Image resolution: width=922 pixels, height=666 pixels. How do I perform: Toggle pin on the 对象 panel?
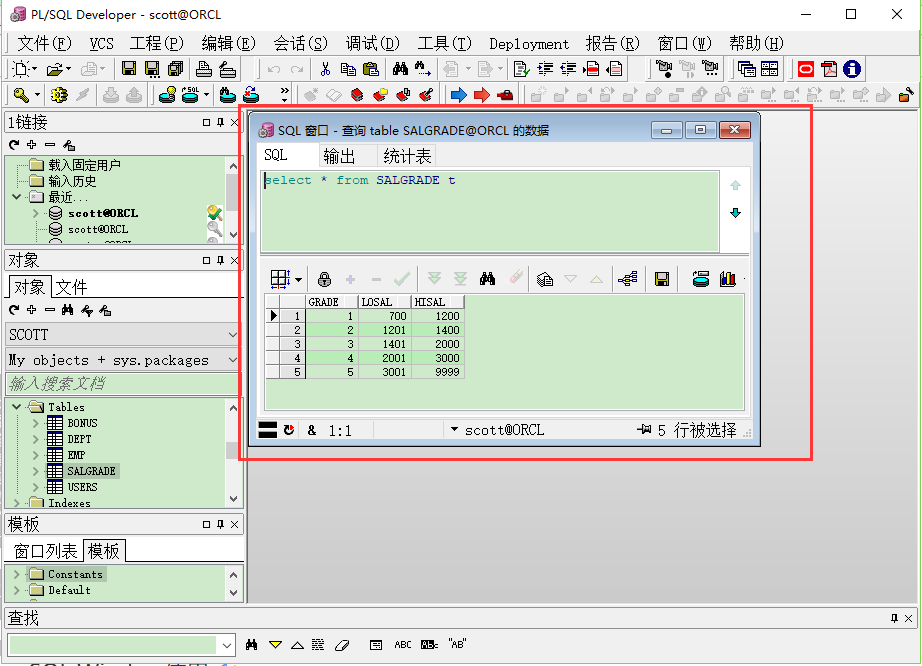coord(221,260)
